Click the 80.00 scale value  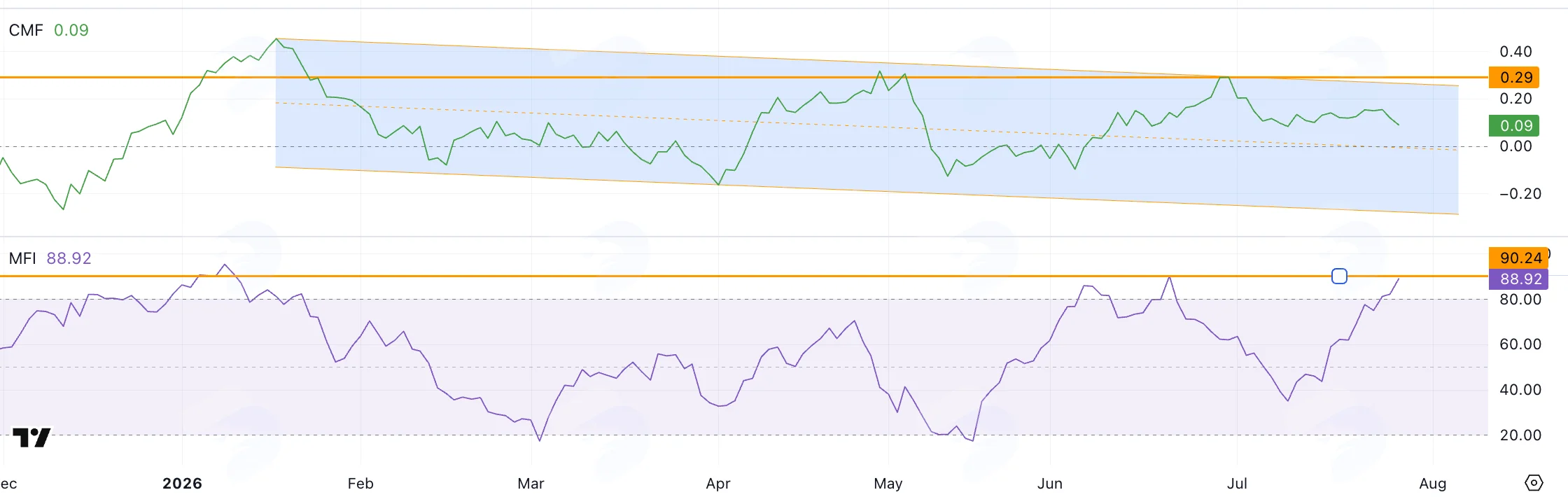pyautogui.click(x=1520, y=300)
